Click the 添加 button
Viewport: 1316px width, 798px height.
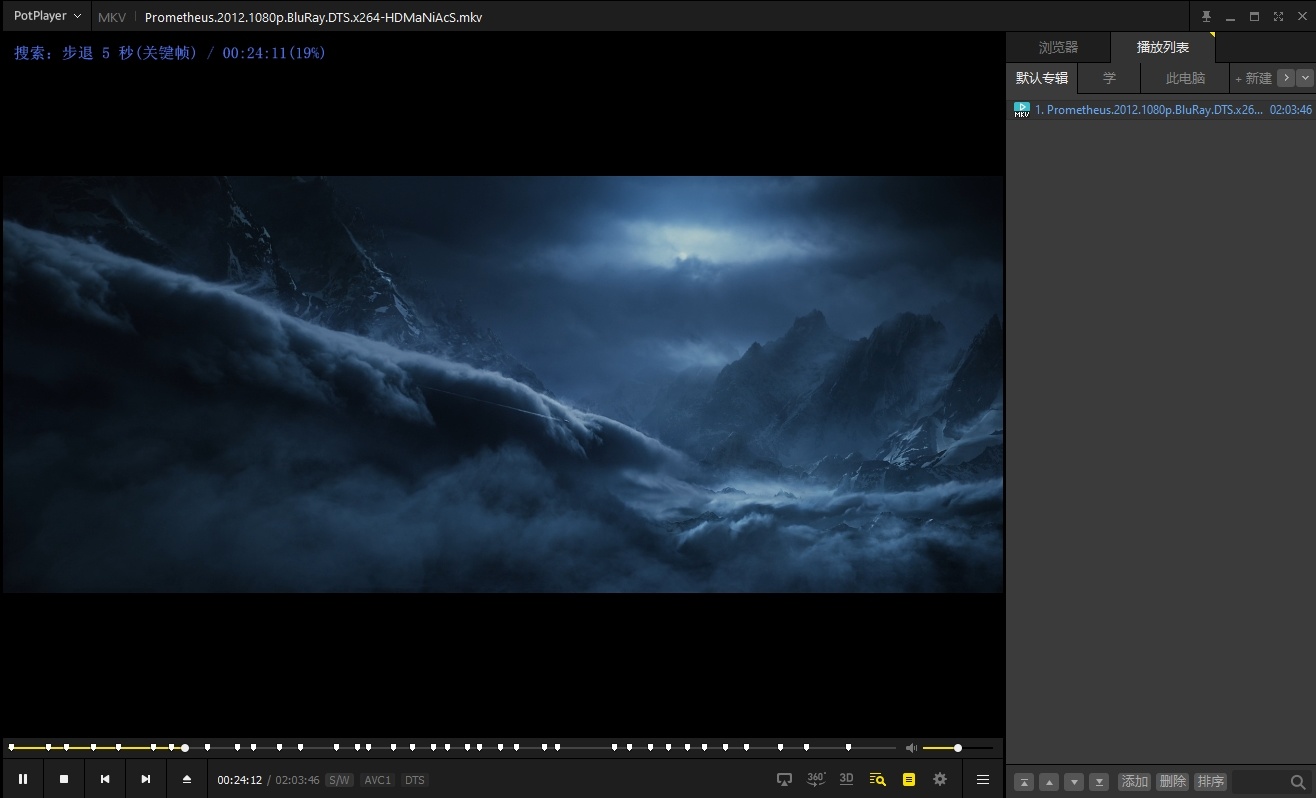(x=1135, y=782)
